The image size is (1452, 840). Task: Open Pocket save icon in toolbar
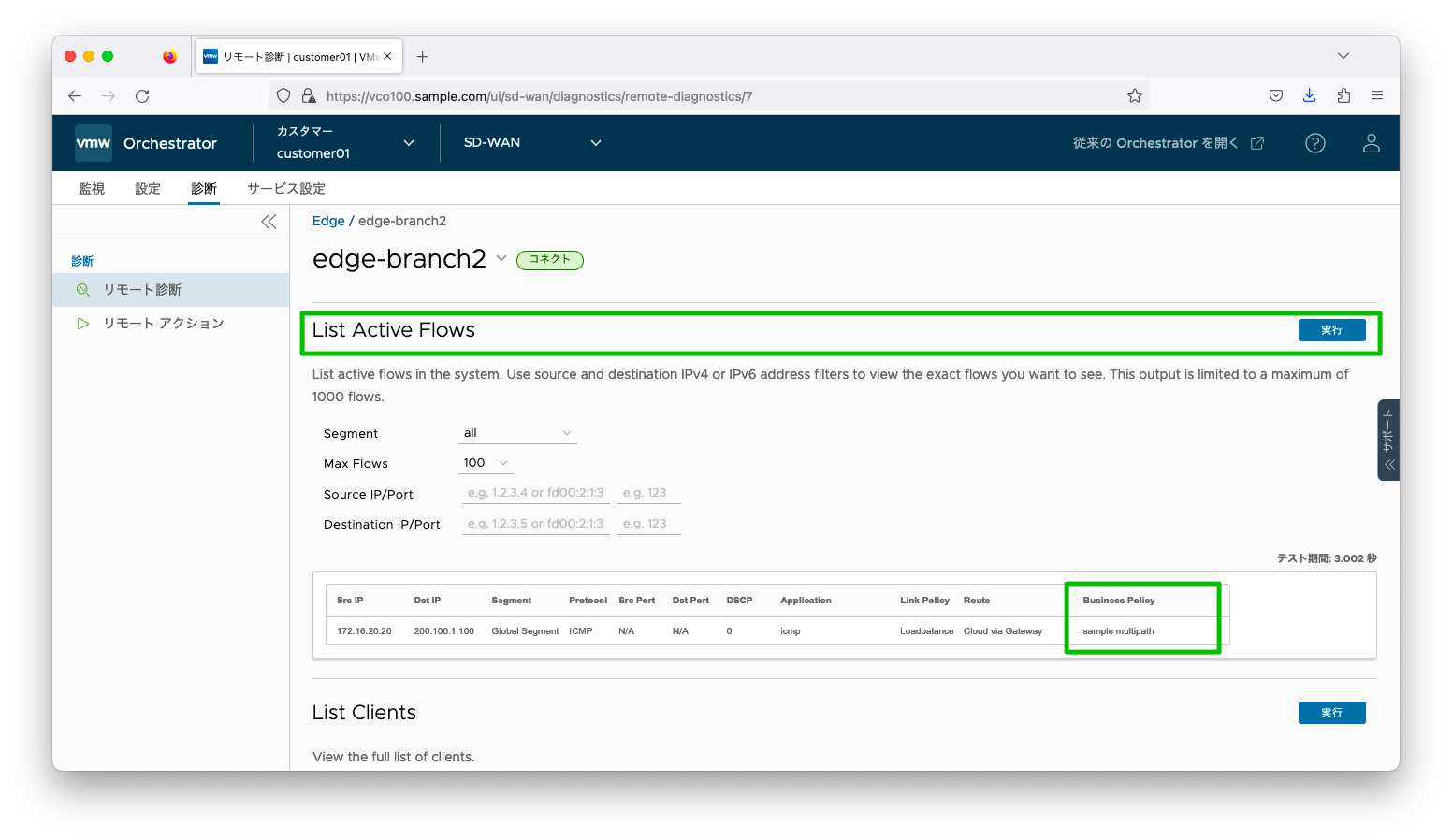[x=1276, y=95]
